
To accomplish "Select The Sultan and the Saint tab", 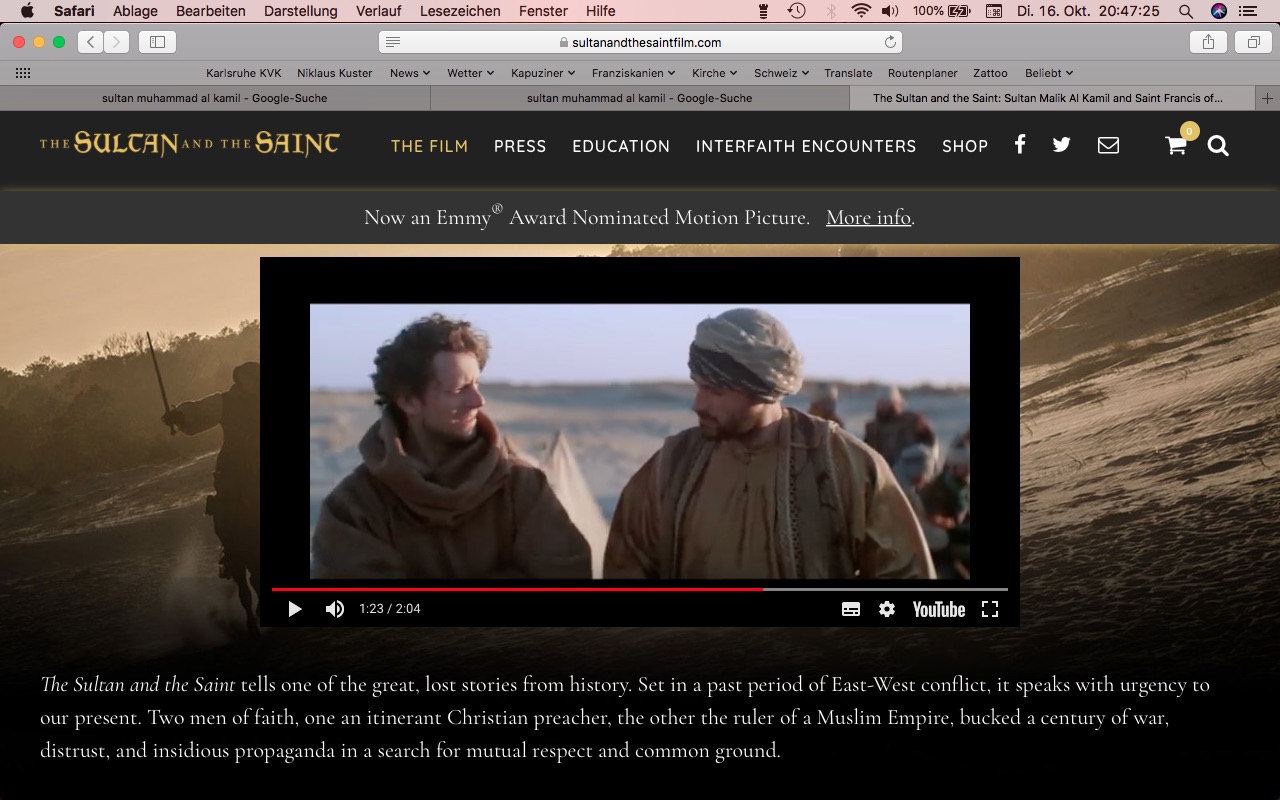I will coord(1053,98).
